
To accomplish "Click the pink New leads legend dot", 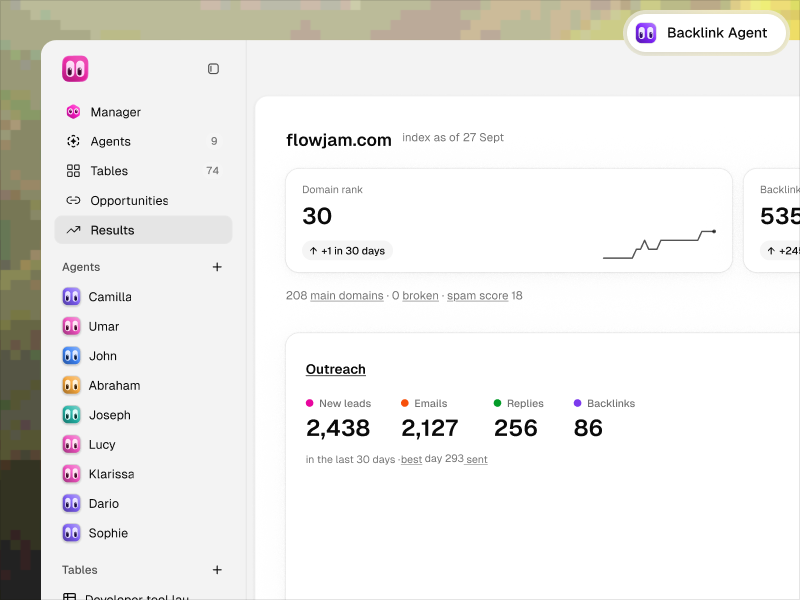I will 309,403.
